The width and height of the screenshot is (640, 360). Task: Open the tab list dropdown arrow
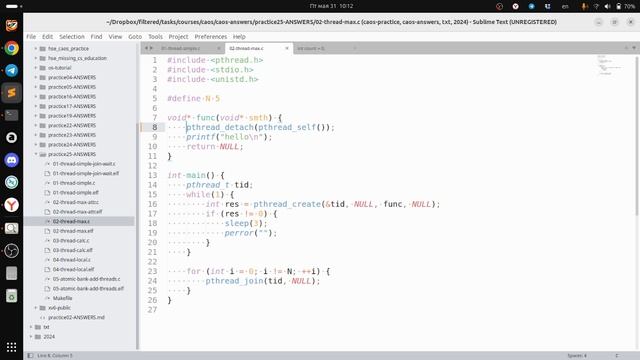pos(634,48)
